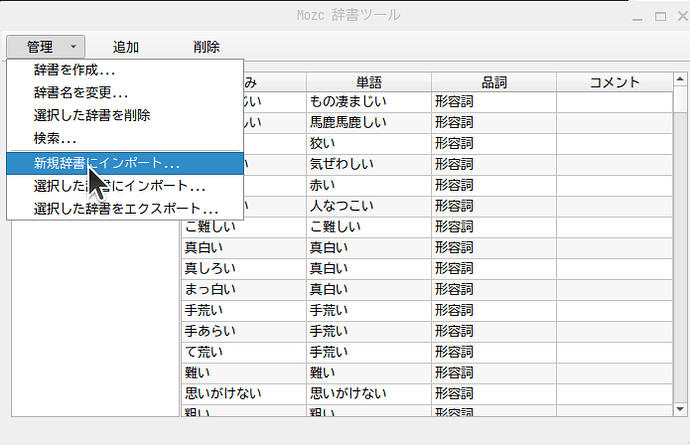Click reading cell て荒い
The height and width of the screenshot is (445, 690).
coord(244,352)
